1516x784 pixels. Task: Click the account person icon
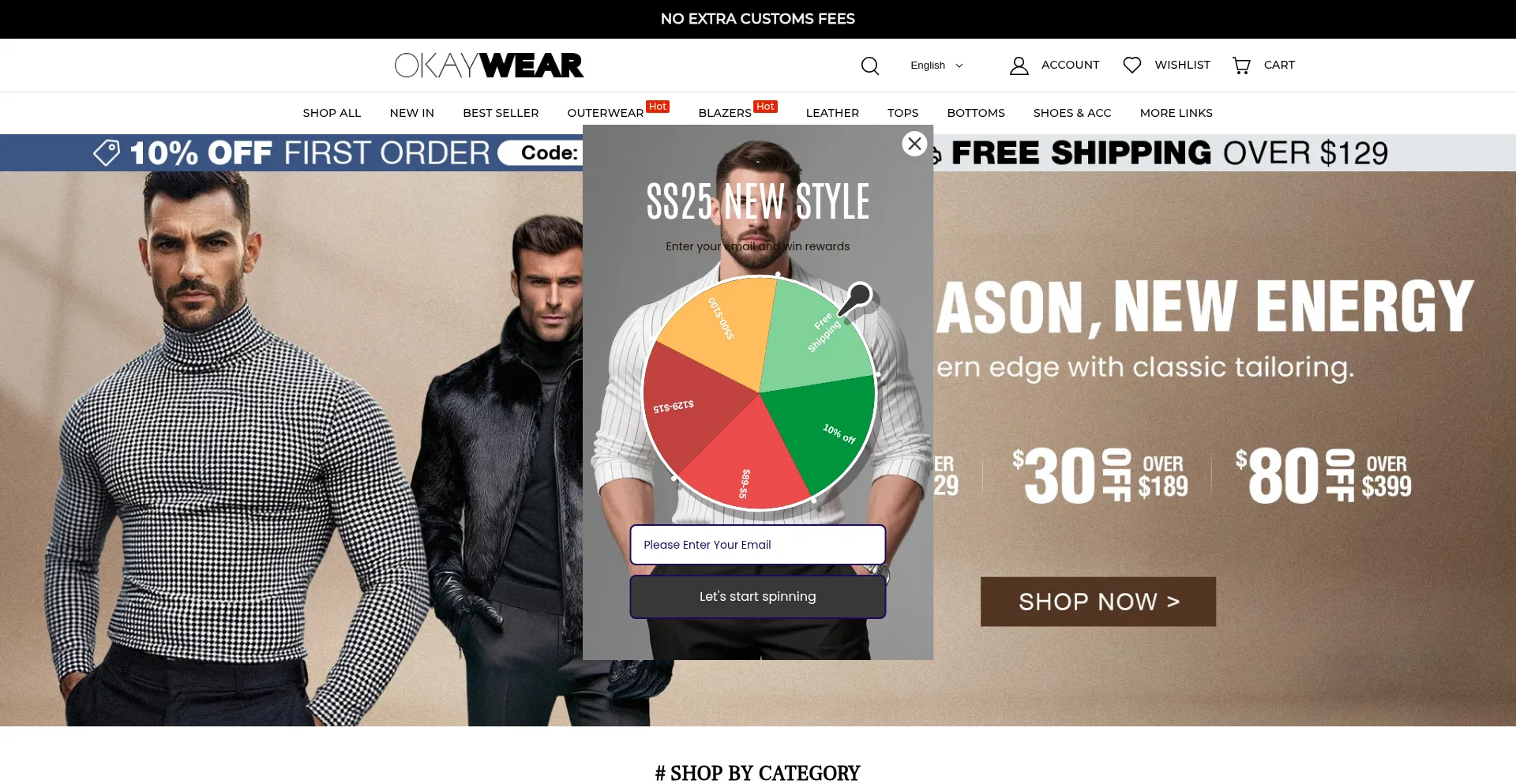1019,66
